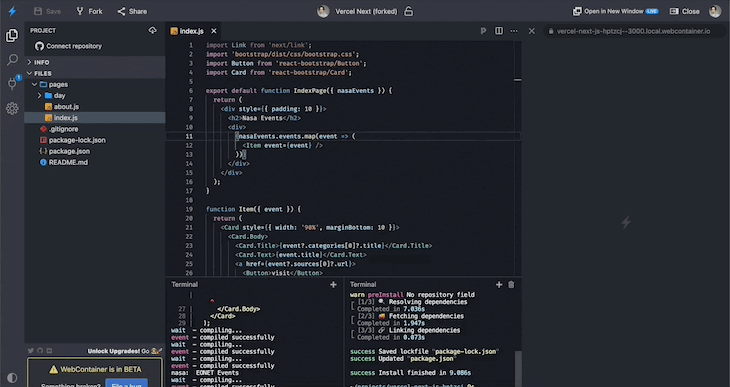Click 'success Install finished' terminal line
This screenshot has height=387, width=730.
click(x=410, y=373)
